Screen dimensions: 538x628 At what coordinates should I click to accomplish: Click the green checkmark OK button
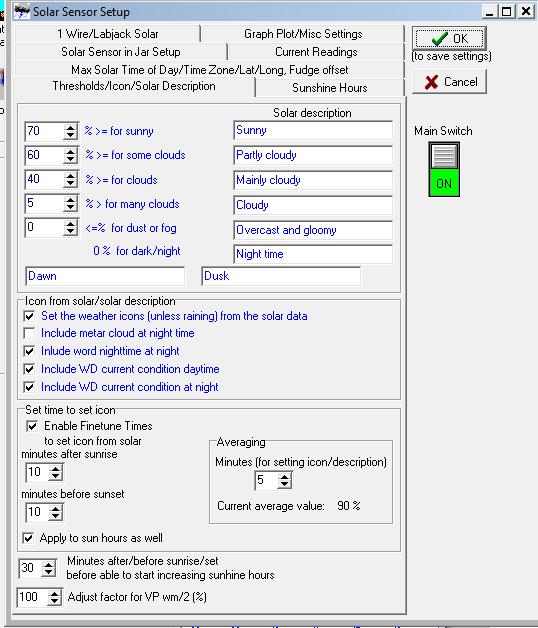[x=449, y=39]
